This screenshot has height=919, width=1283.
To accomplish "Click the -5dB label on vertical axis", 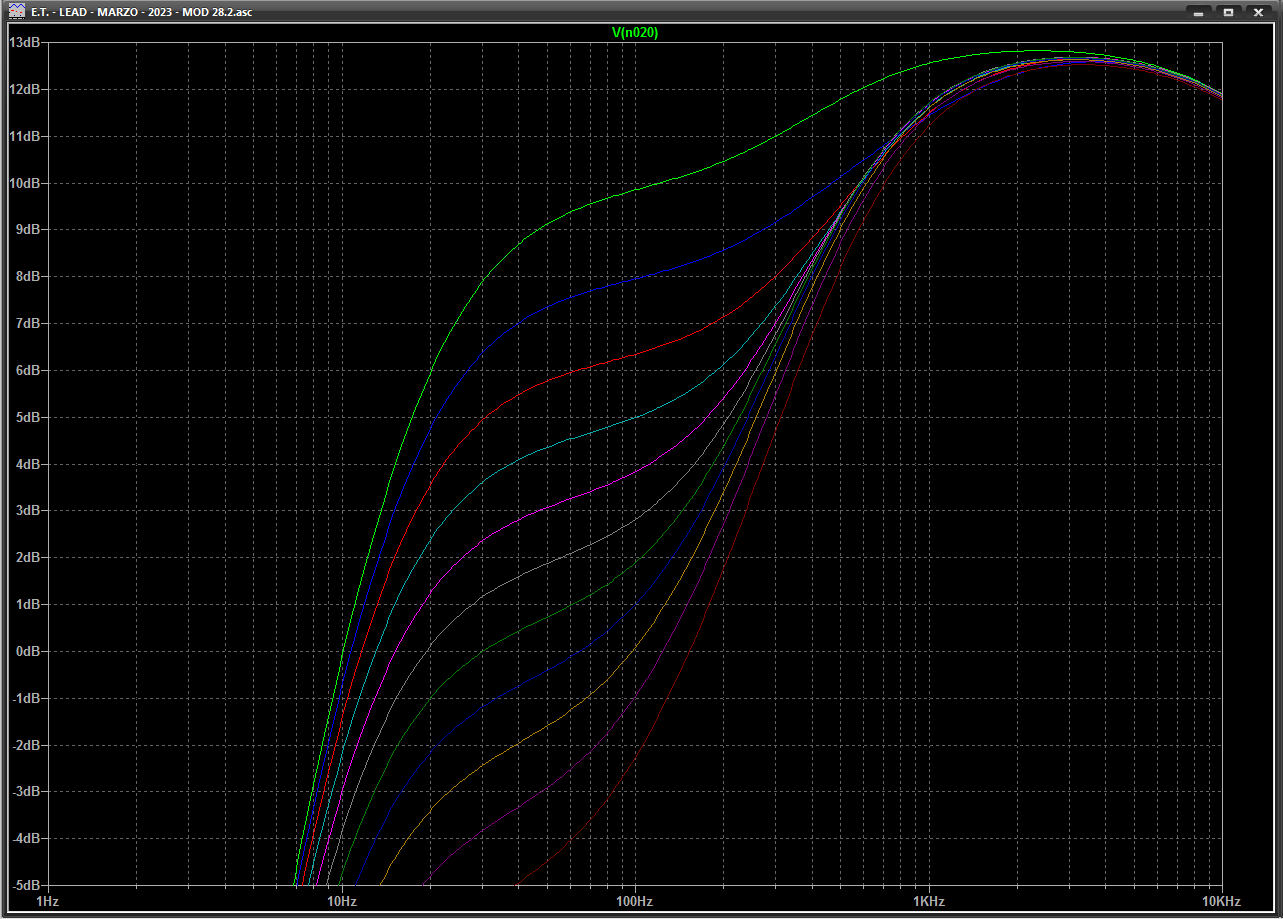I will click(26, 886).
